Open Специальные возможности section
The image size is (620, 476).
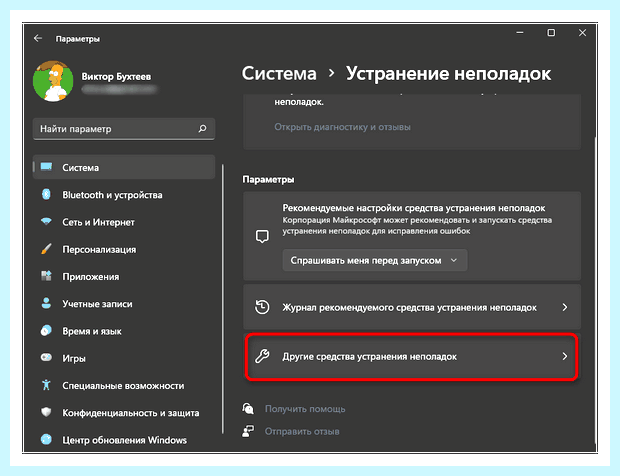pos(124,386)
